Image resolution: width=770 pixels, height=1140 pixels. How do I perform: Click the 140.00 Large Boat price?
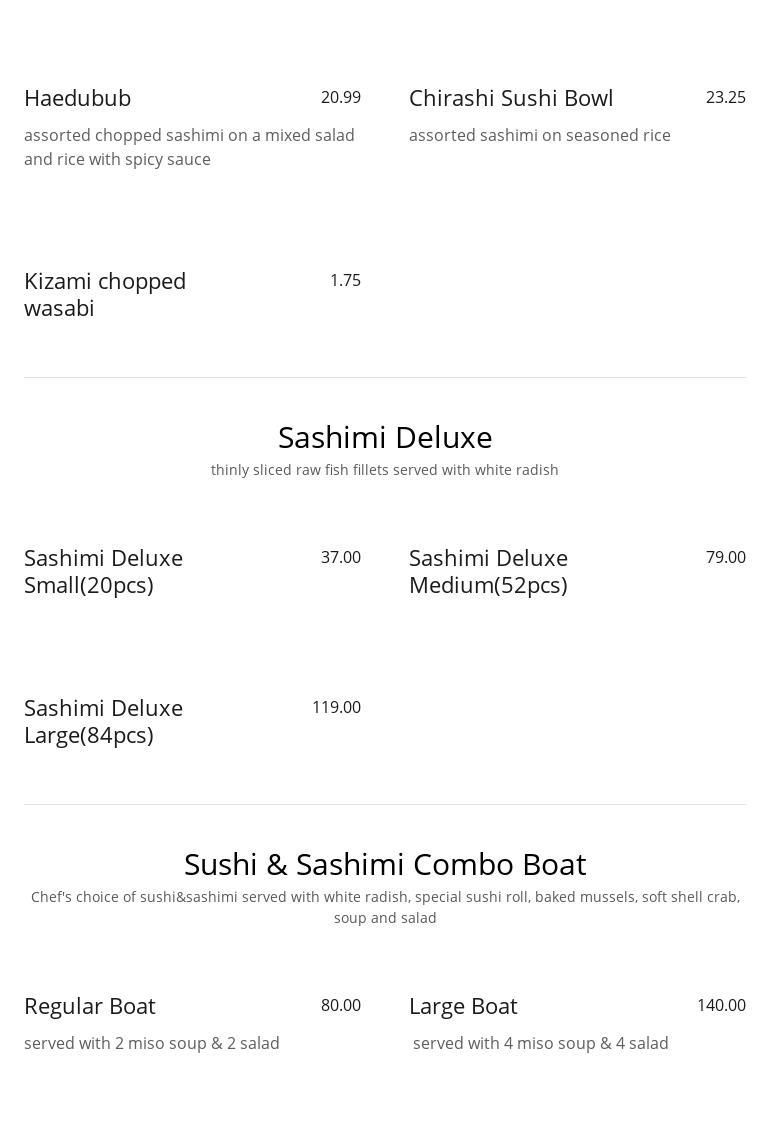(x=721, y=1006)
